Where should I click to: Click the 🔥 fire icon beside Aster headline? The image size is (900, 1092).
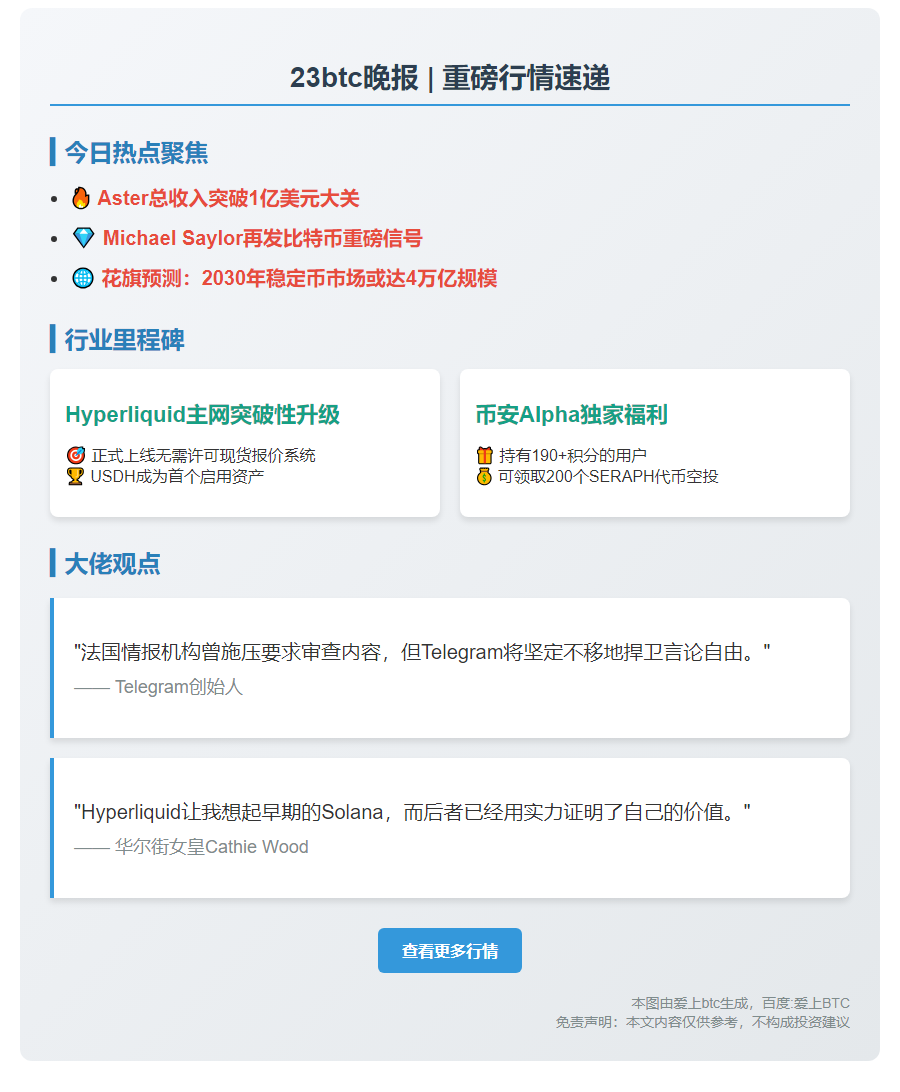point(81,198)
